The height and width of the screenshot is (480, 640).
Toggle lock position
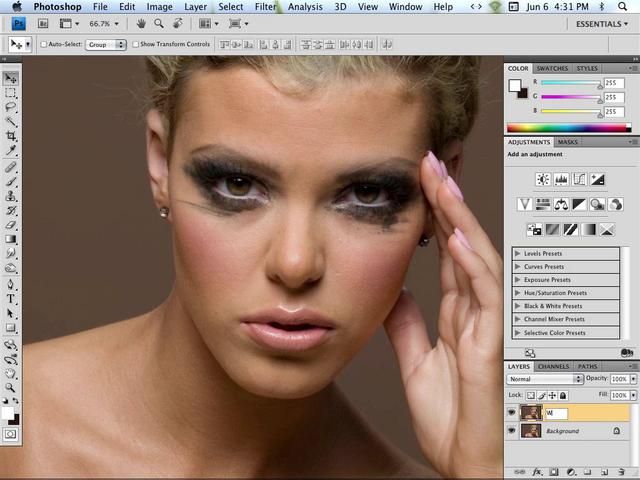[x=552, y=395]
